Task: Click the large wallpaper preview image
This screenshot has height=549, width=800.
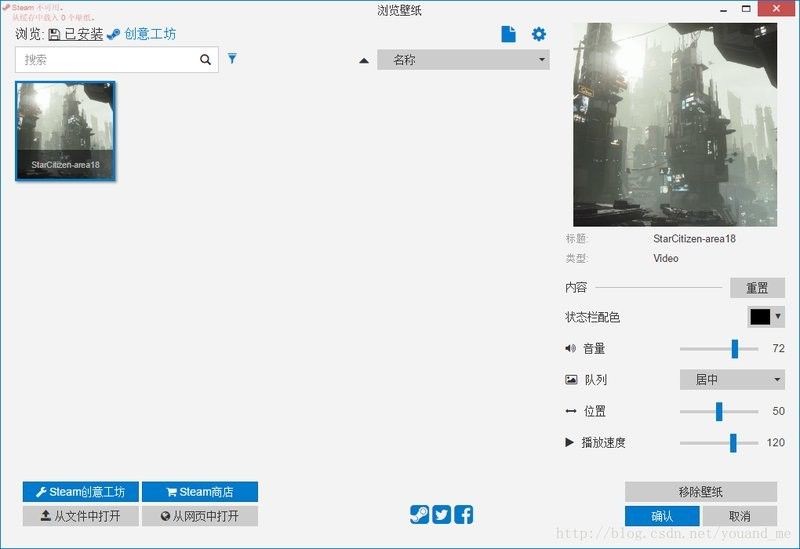Action: 675,124
